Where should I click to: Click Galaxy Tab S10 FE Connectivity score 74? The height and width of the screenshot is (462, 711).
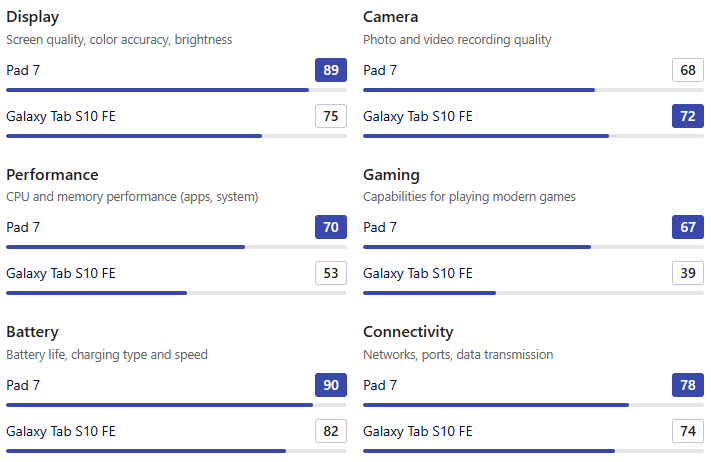pyautogui.click(x=688, y=431)
